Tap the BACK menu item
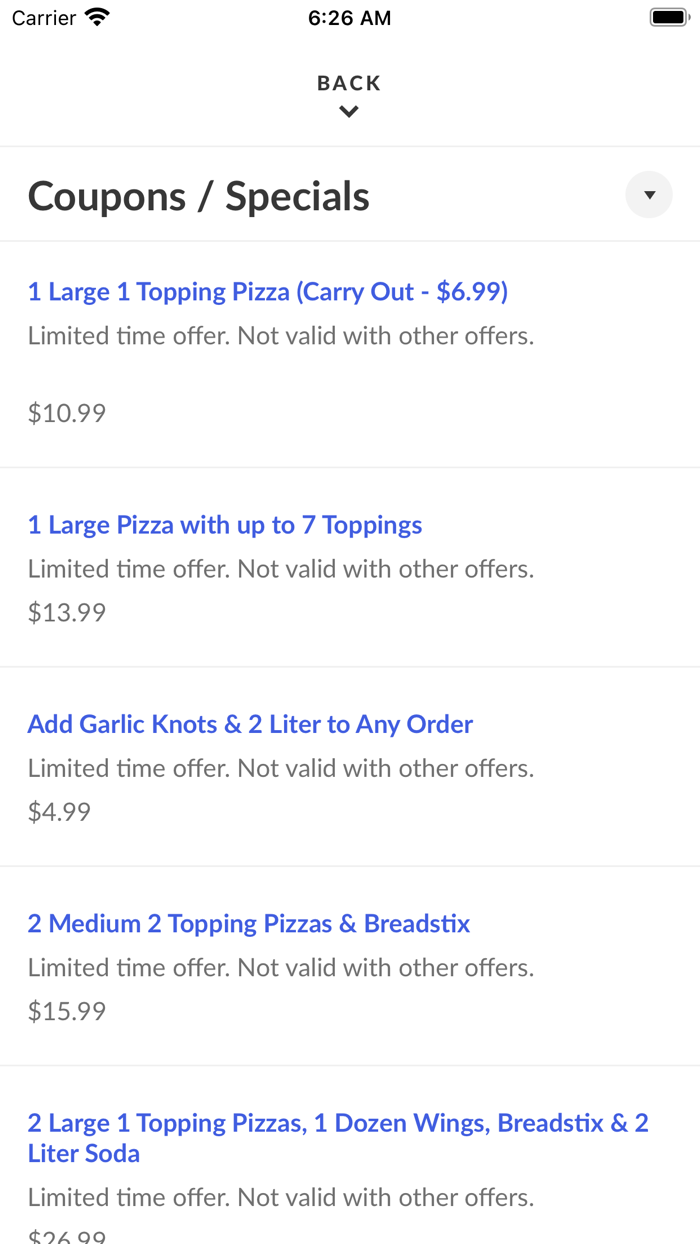Viewport: 700px width, 1244px height. point(348,83)
